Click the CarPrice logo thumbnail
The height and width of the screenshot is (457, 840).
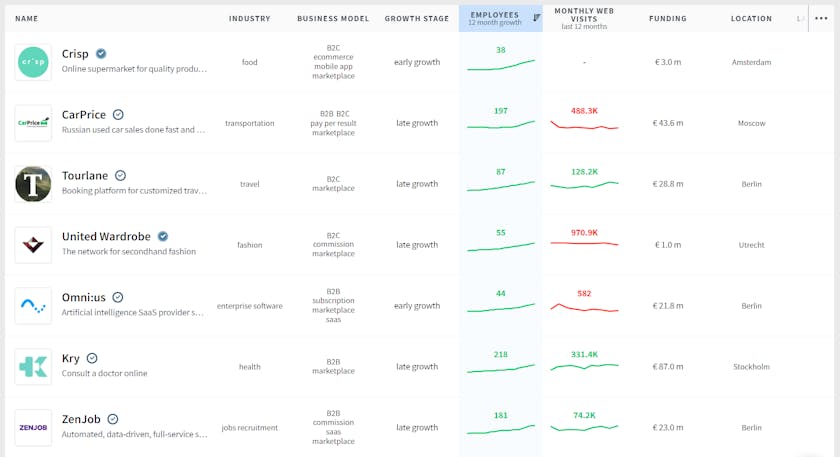(x=33, y=123)
